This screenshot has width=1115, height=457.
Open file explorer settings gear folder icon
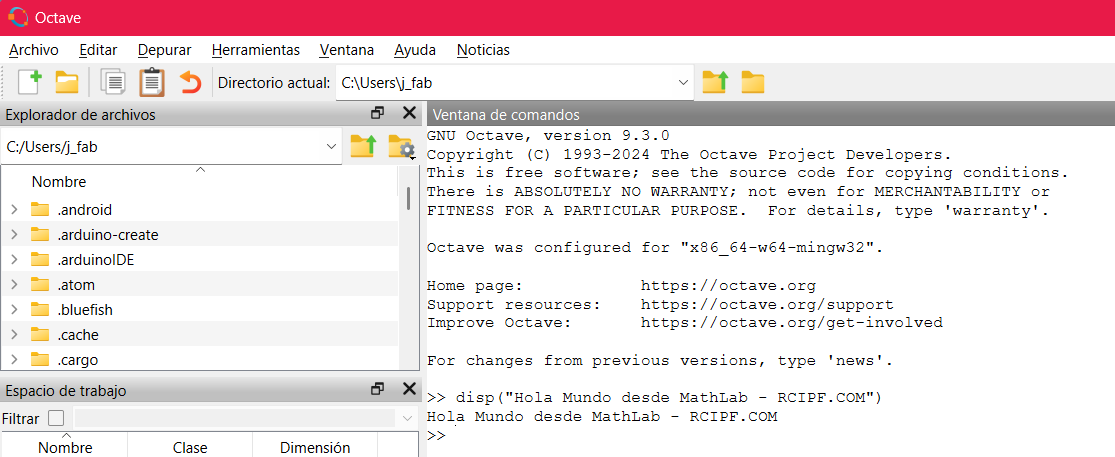click(401, 147)
